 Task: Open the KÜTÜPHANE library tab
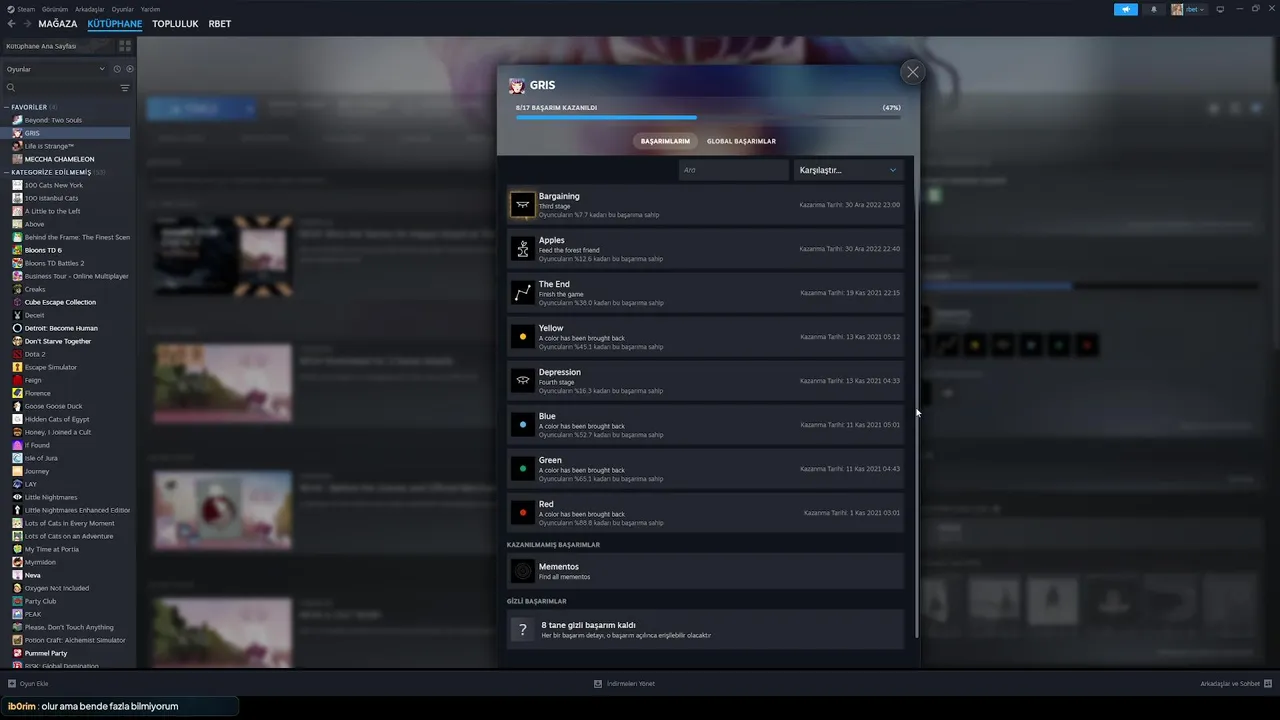[x=115, y=24]
